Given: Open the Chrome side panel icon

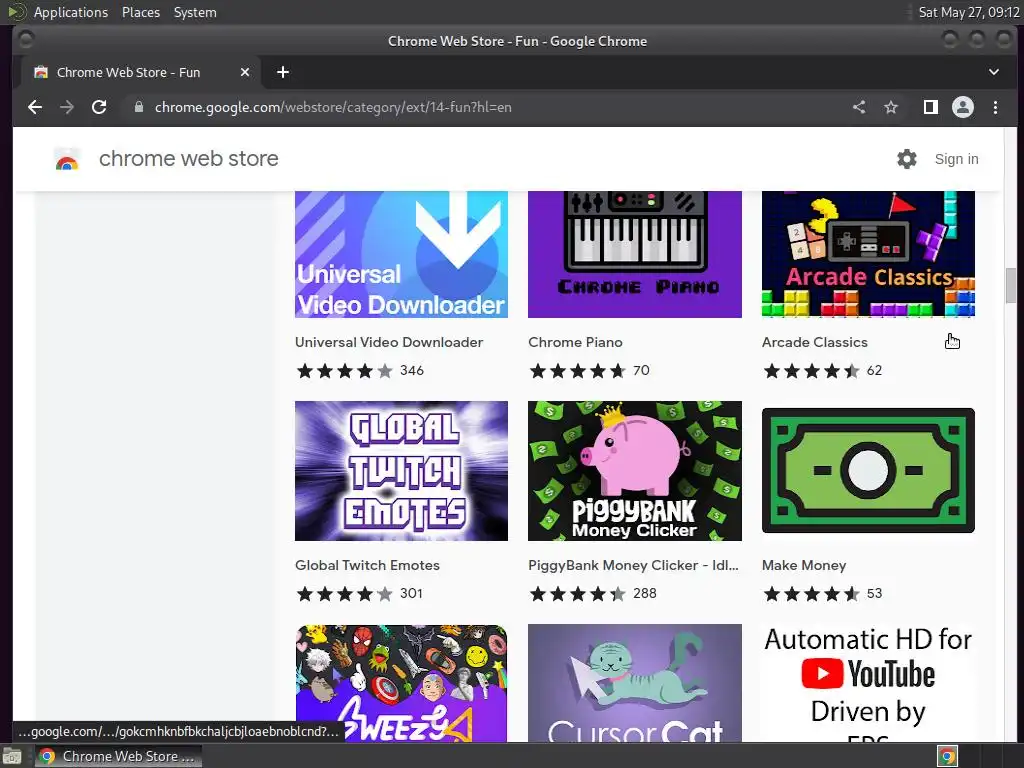Looking at the screenshot, I should coord(931,107).
